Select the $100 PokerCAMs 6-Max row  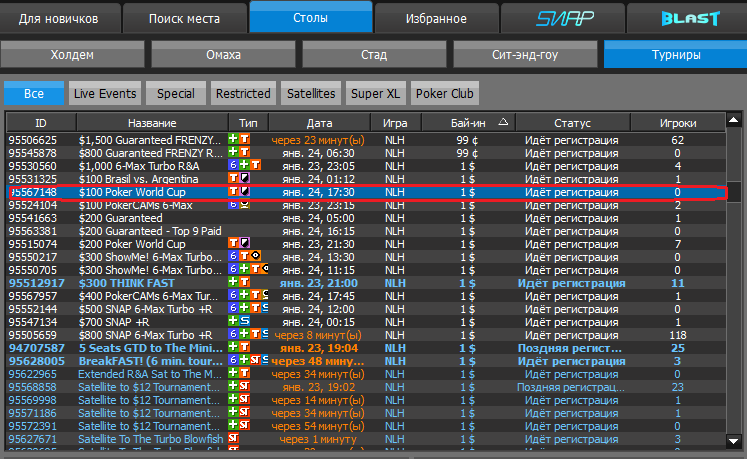[x=366, y=205]
